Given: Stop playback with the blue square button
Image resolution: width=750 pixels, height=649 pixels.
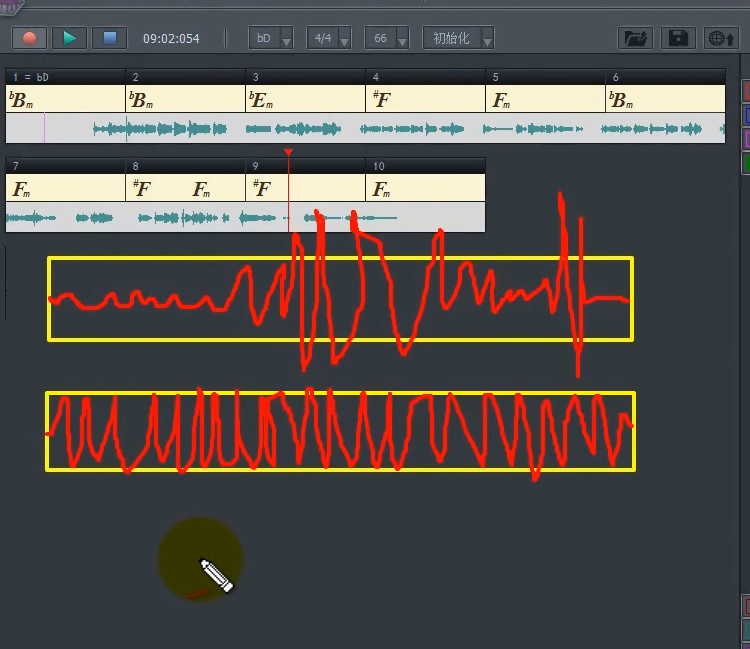Looking at the screenshot, I should [110, 38].
